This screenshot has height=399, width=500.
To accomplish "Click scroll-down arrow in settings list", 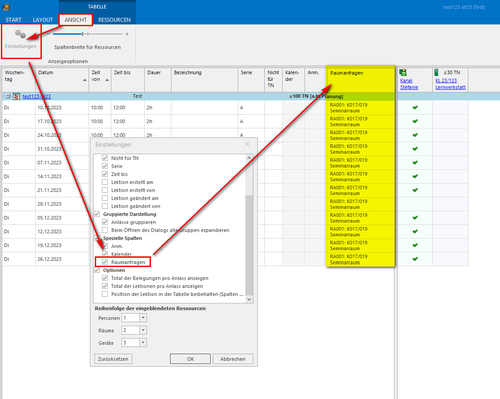I will (249, 299).
